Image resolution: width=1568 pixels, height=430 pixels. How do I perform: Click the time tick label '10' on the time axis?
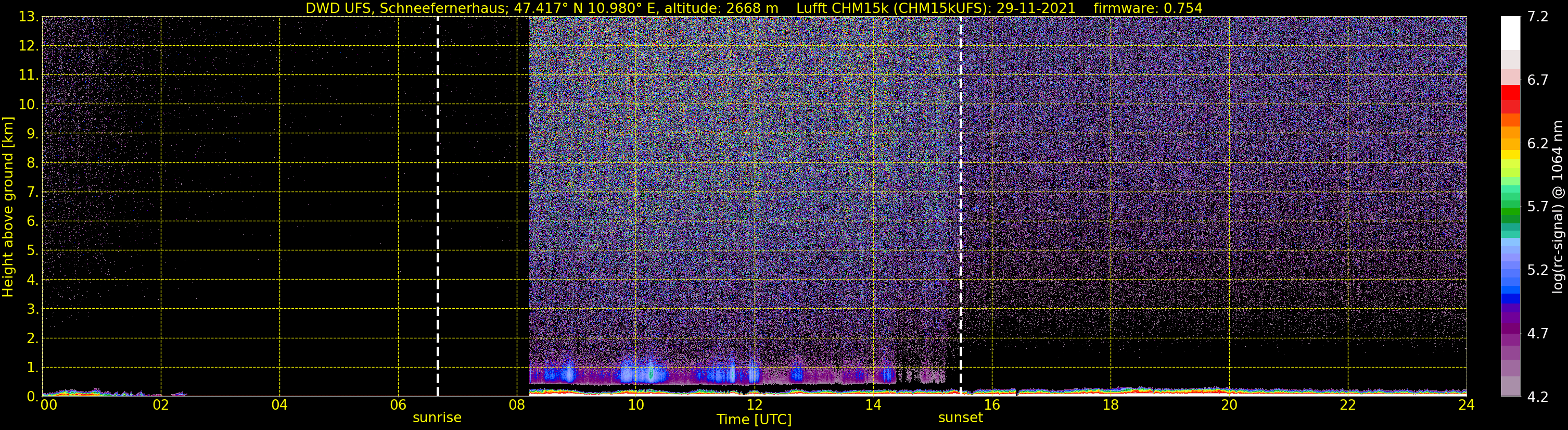(x=635, y=405)
